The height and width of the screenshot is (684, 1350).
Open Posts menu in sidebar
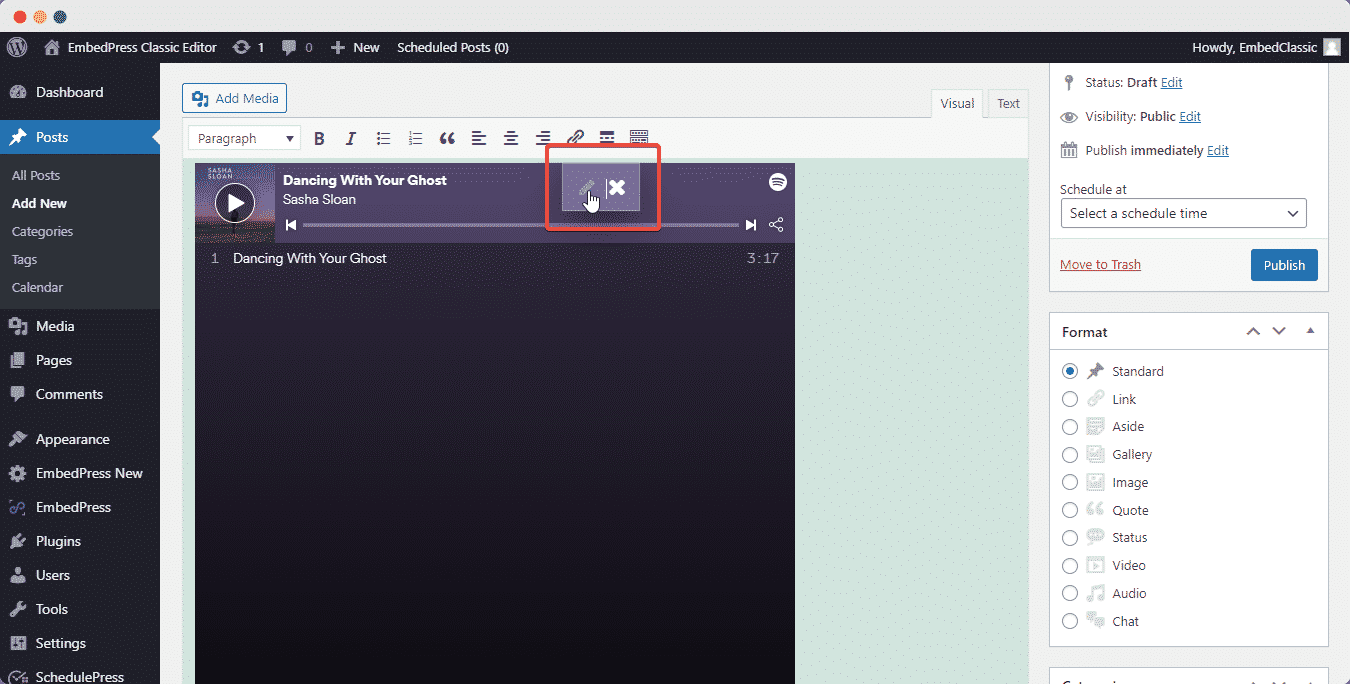(x=80, y=137)
